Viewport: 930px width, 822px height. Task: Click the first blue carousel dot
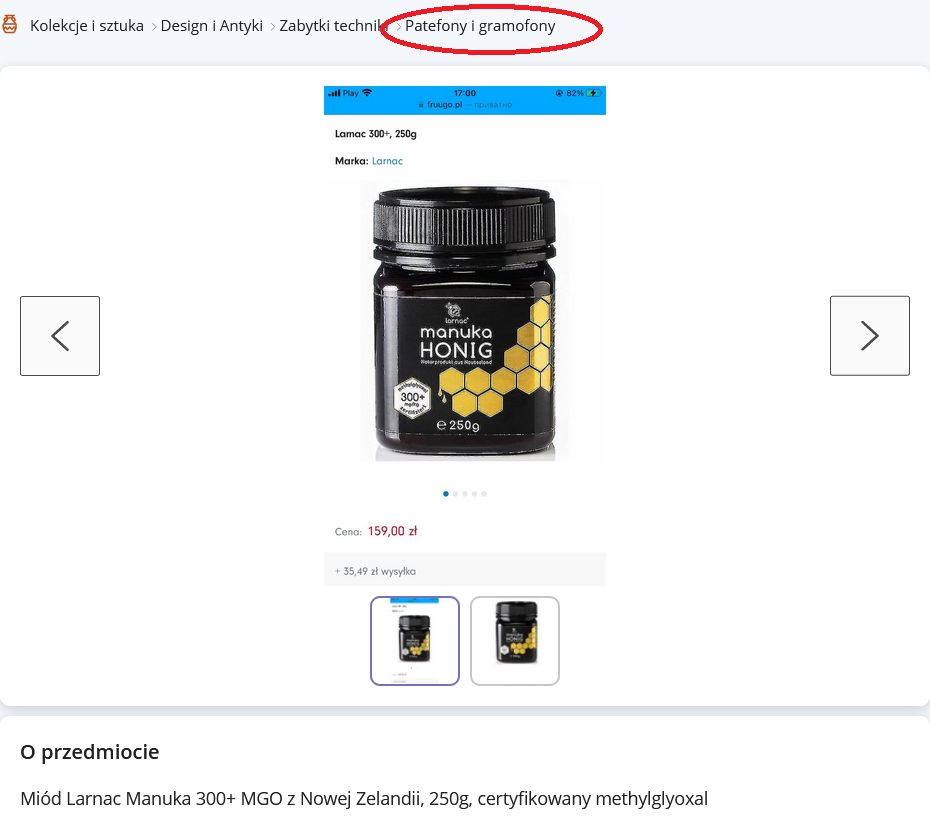click(446, 493)
